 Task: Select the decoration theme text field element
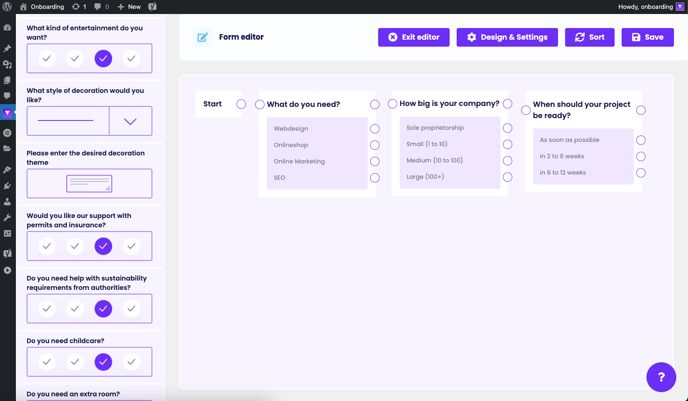(90, 183)
